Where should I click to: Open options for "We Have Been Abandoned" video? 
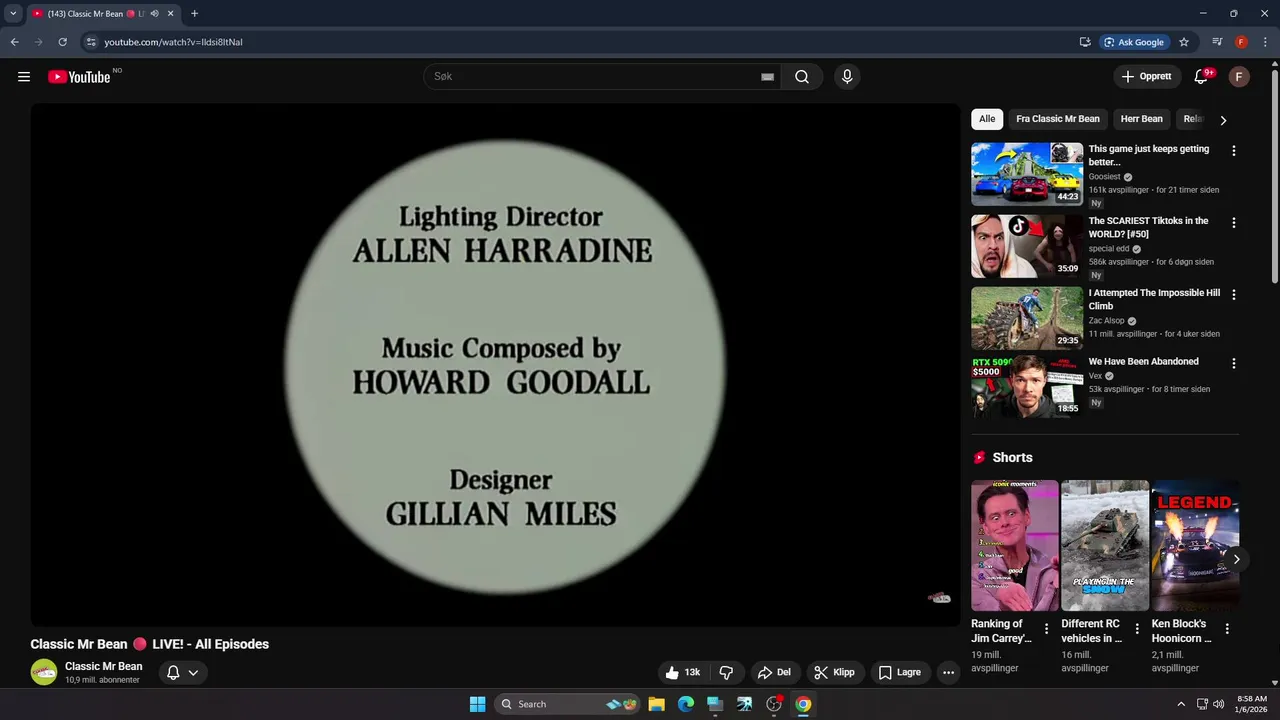point(1233,364)
